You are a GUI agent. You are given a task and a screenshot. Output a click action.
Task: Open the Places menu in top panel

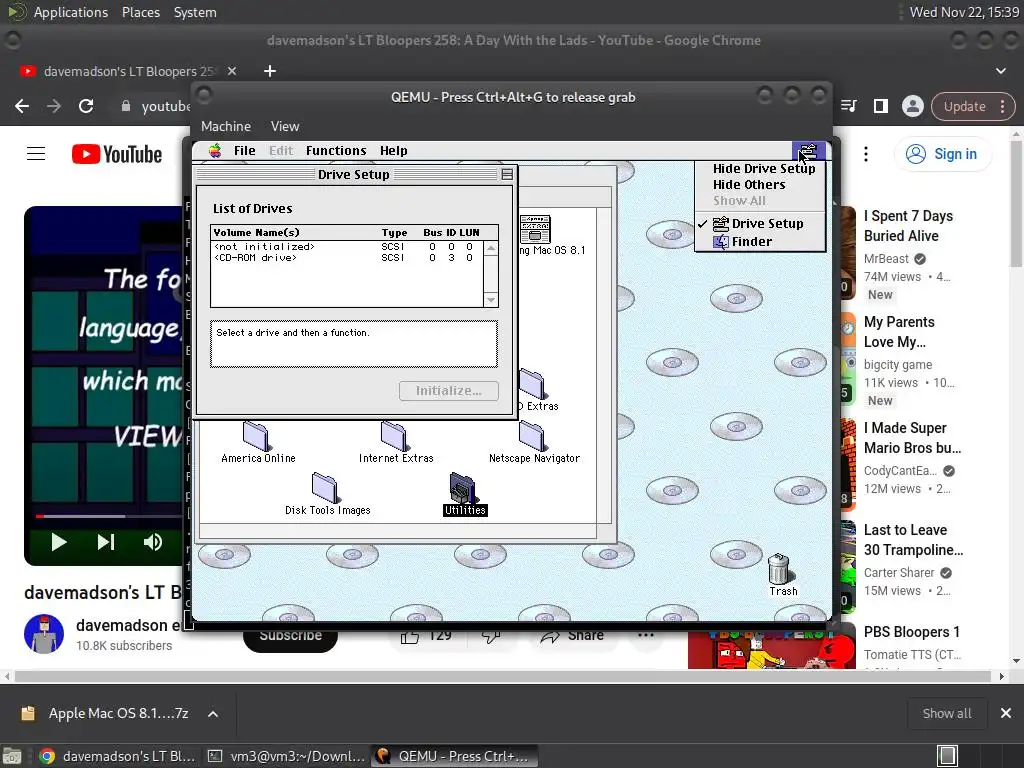140,12
